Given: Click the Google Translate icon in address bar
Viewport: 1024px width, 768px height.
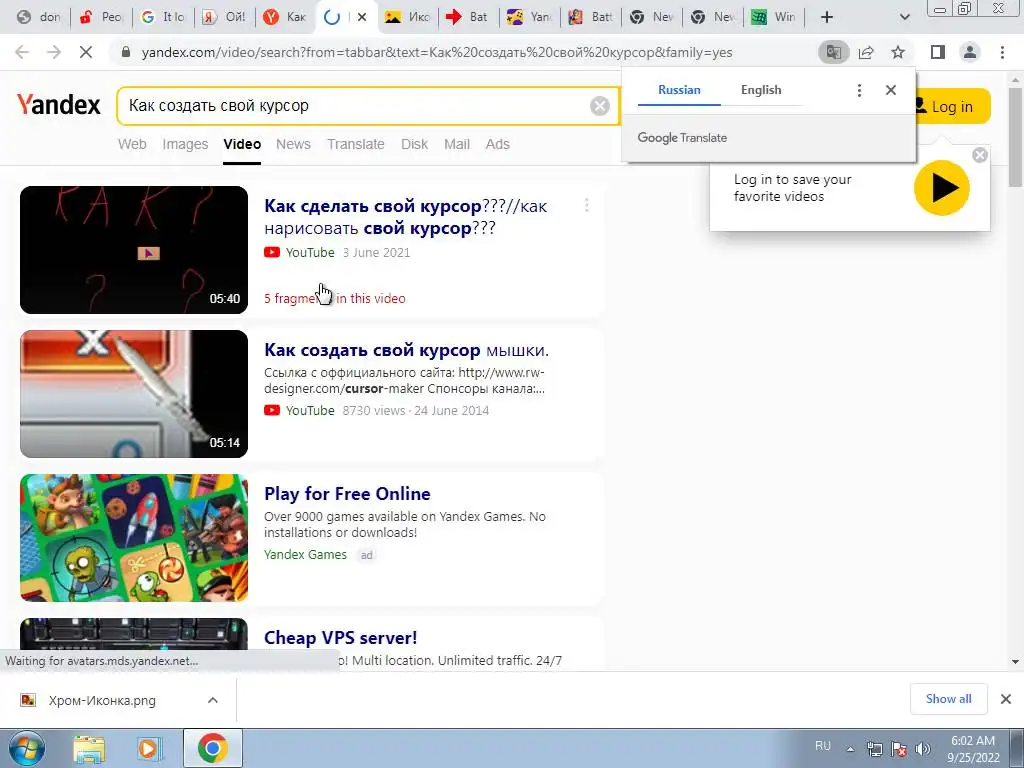Looking at the screenshot, I should (x=833, y=52).
